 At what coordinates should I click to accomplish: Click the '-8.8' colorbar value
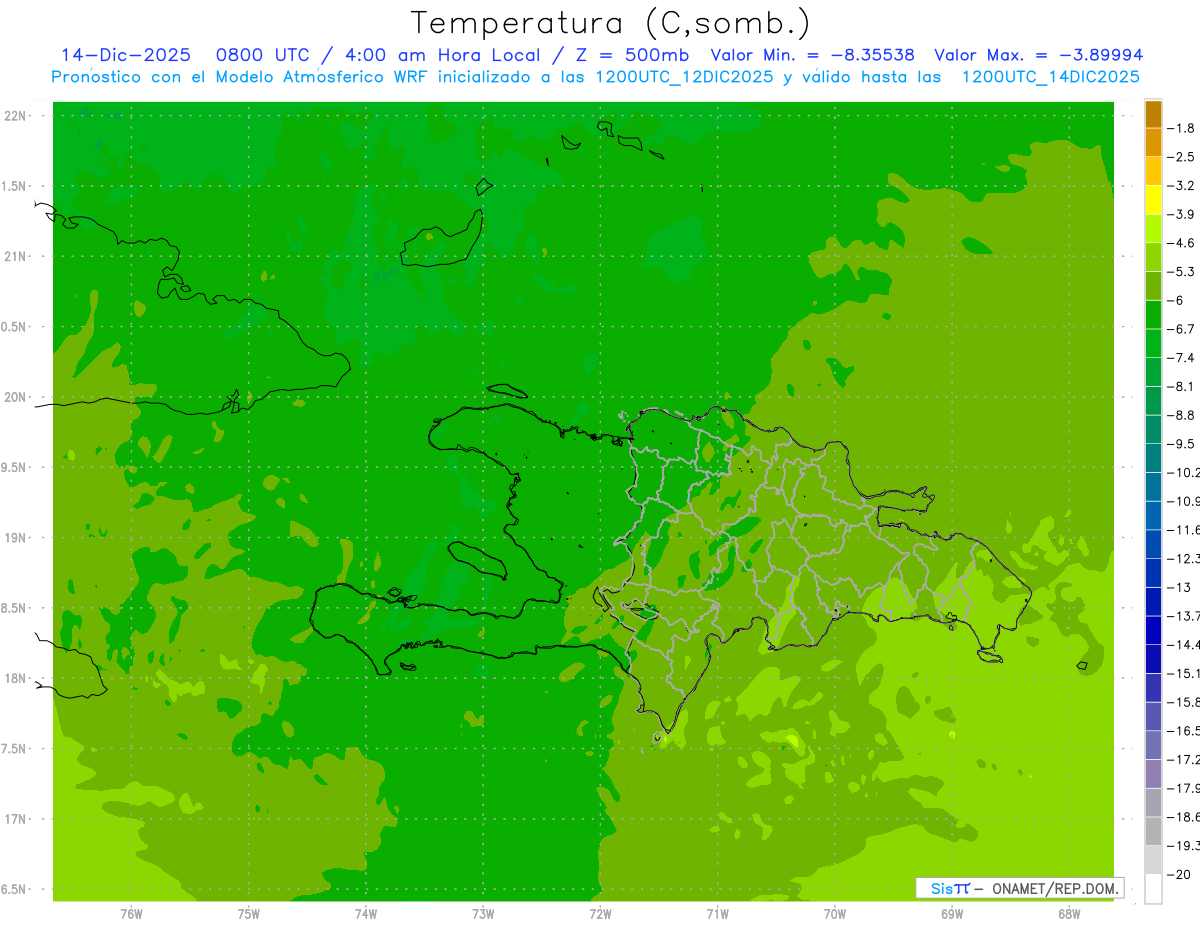click(x=1181, y=415)
